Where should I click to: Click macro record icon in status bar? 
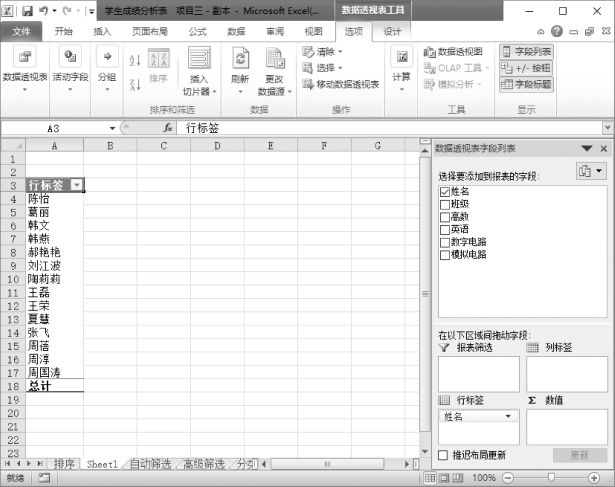44,478
